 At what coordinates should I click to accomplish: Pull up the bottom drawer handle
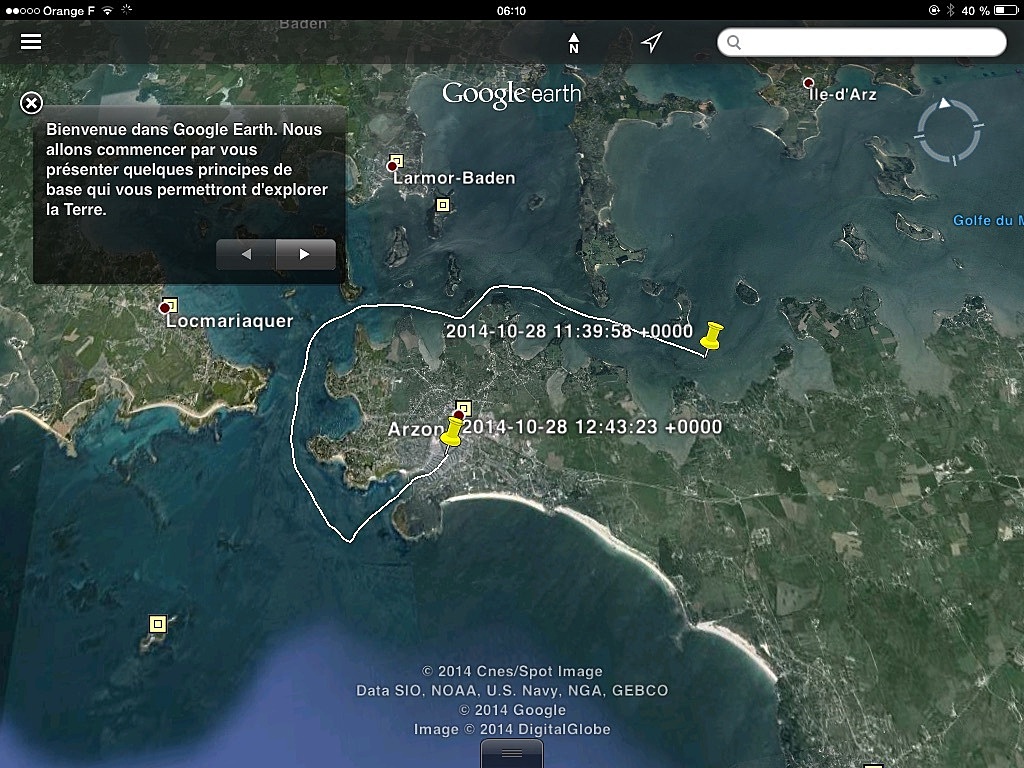pos(511,754)
